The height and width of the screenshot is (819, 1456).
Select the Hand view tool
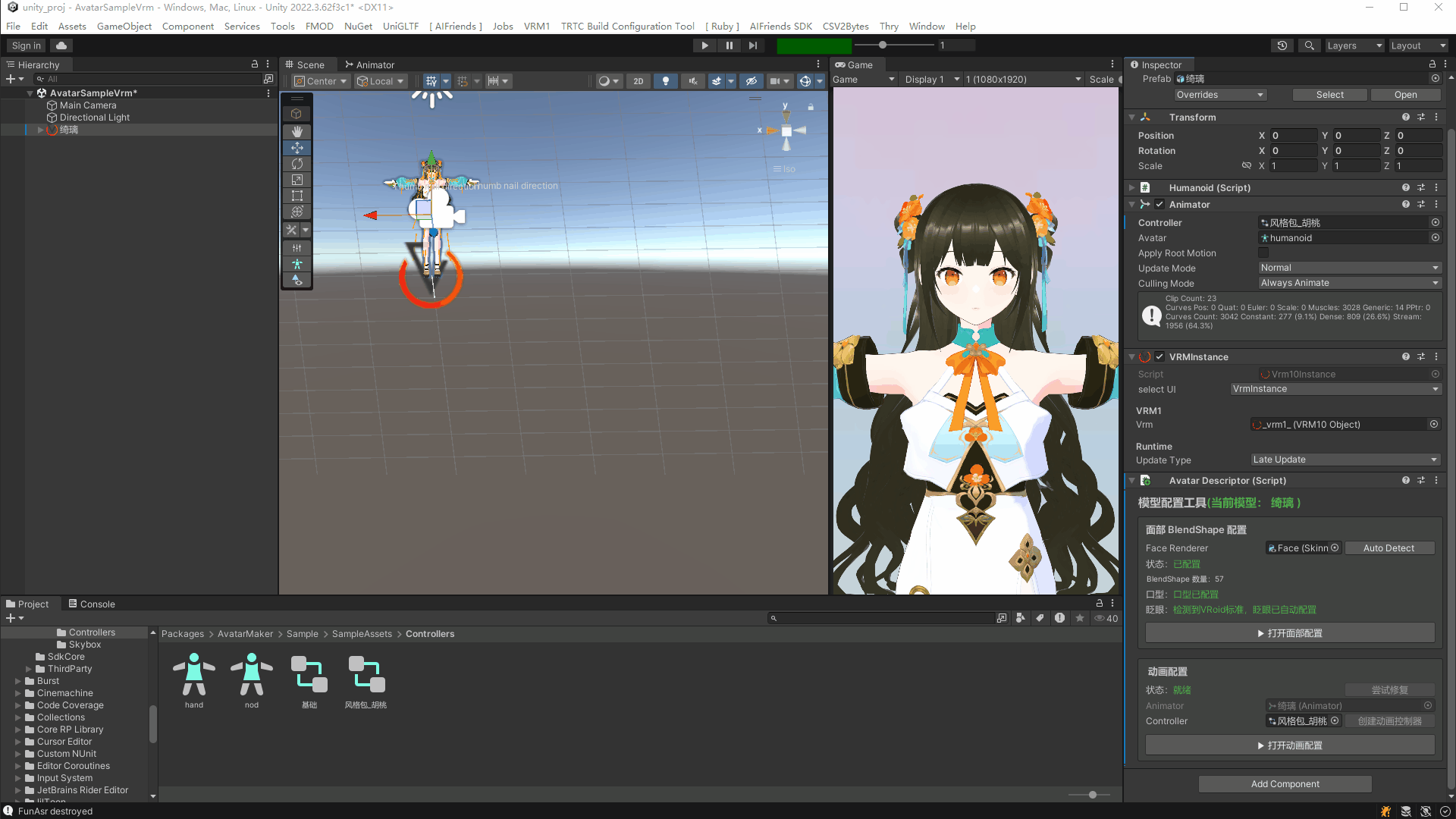click(297, 131)
